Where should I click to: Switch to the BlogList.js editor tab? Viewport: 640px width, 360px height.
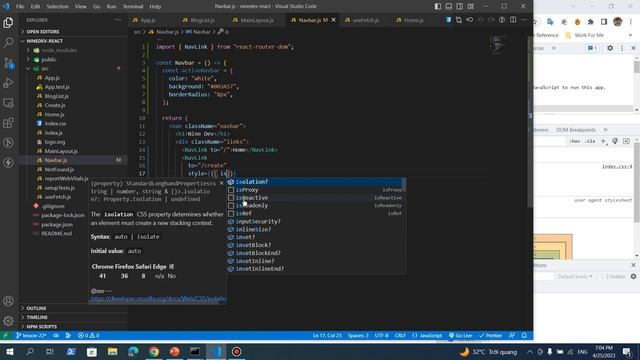tap(202, 20)
